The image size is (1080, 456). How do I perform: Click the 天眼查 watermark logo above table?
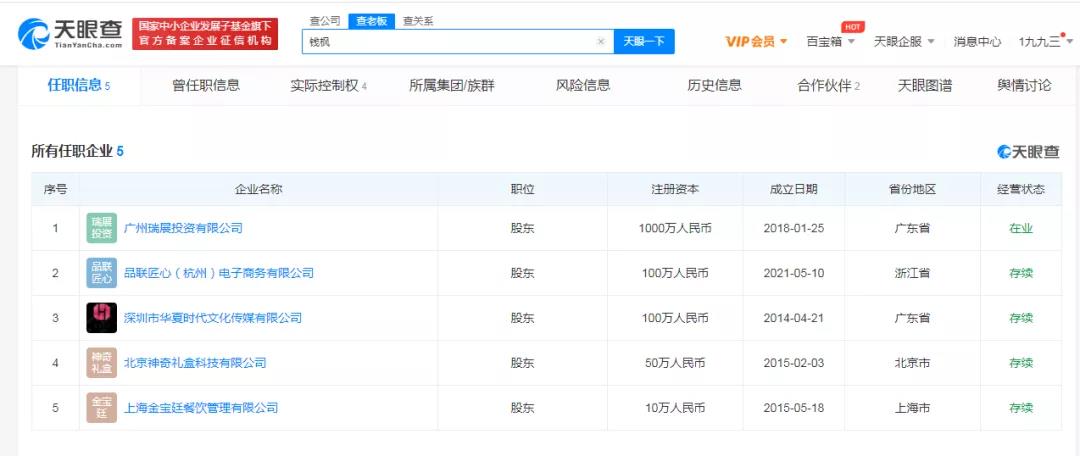(x=1028, y=152)
